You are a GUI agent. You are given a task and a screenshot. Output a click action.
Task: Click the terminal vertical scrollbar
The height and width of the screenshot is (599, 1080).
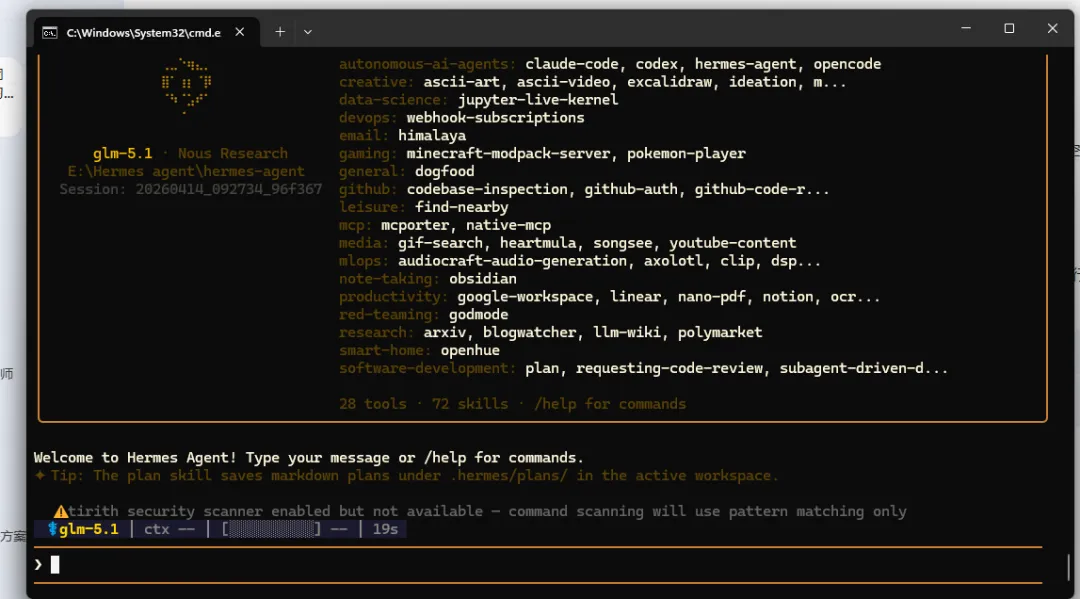pyautogui.click(x=1068, y=567)
